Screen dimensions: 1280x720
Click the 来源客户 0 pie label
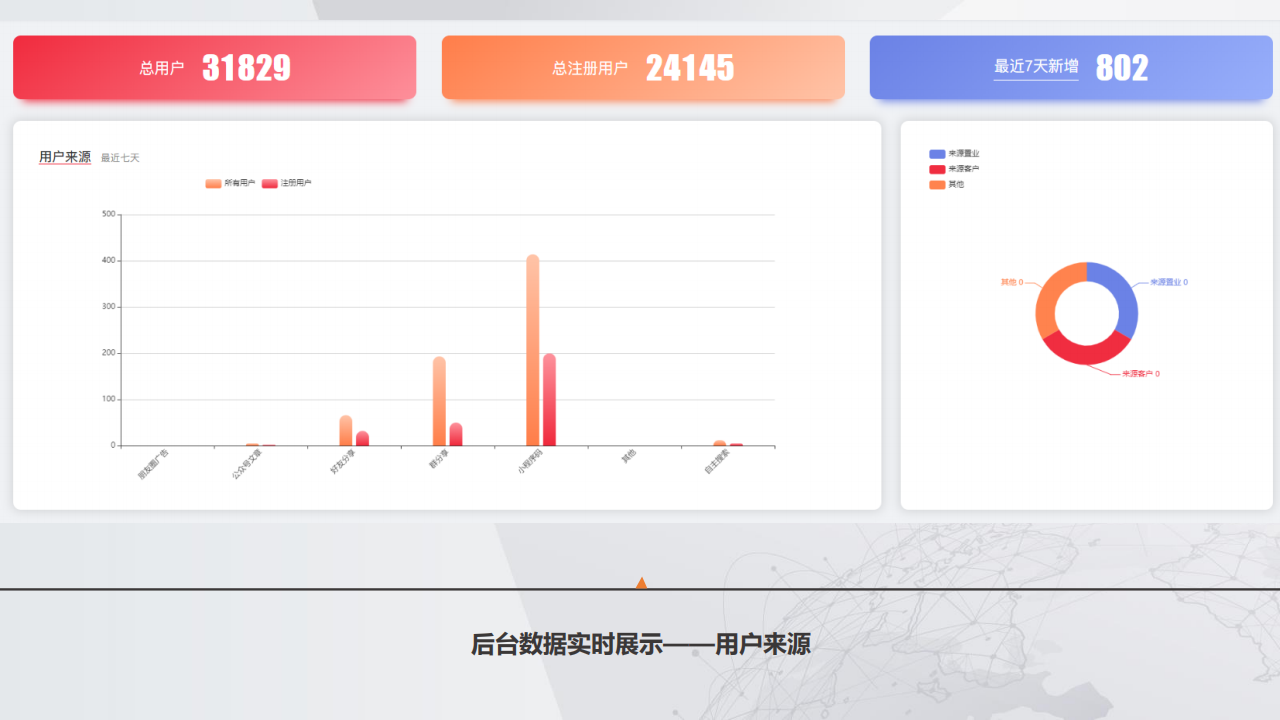click(x=1141, y=373)
